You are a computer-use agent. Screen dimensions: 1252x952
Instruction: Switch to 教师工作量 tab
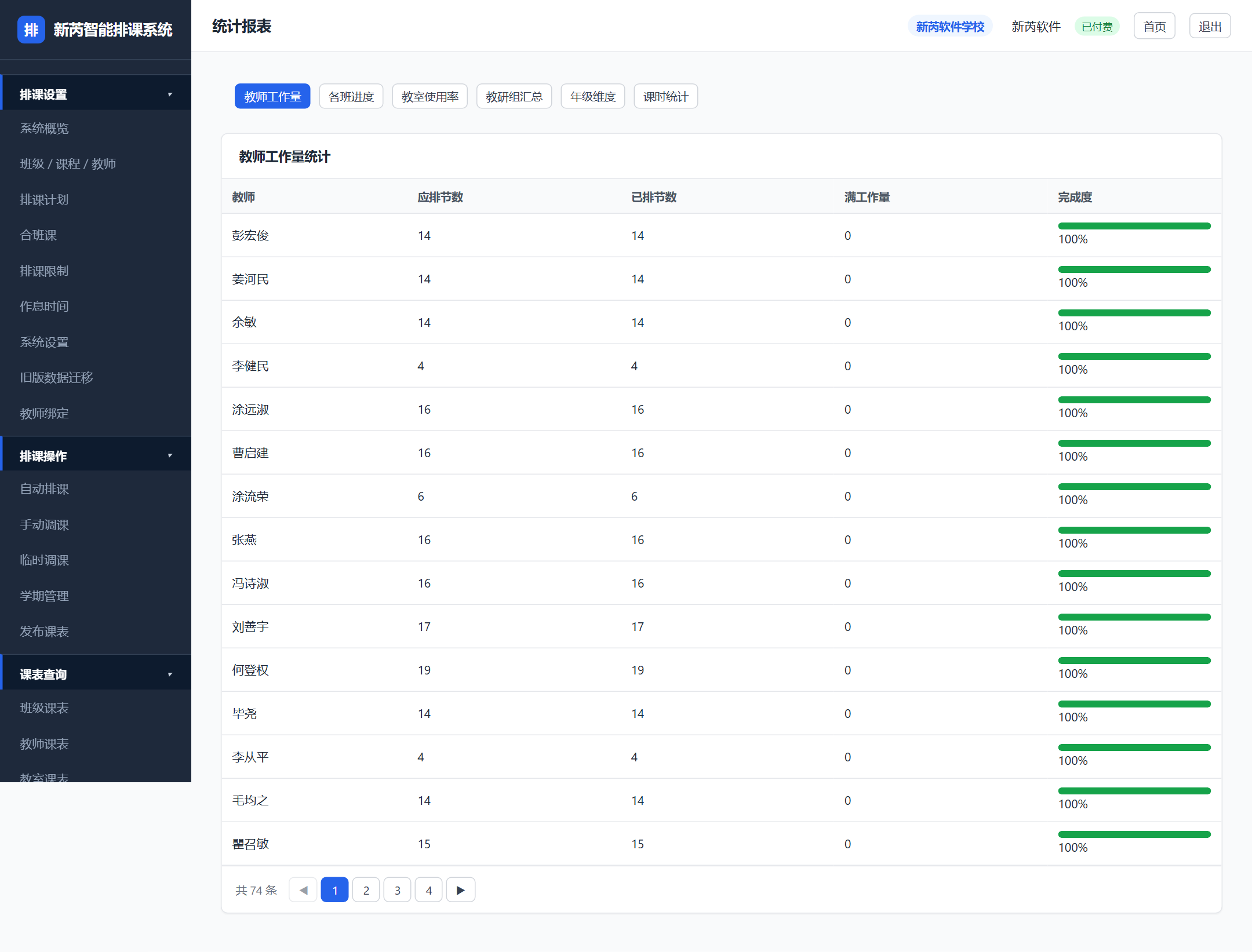click(272, 96)
